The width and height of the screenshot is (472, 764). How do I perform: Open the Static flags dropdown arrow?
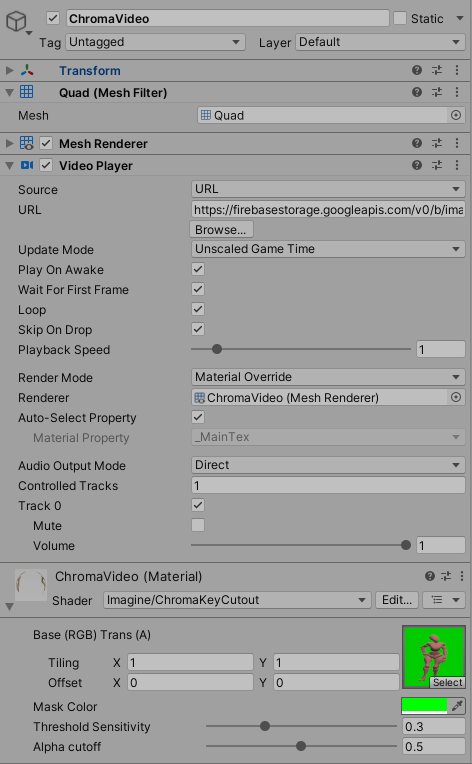tap(459, 19)
